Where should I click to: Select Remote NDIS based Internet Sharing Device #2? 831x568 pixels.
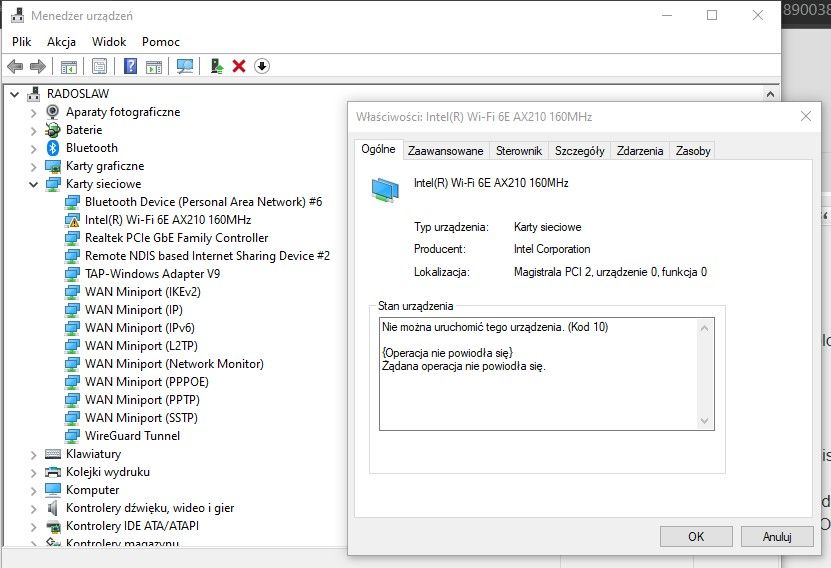coord(207,256)
